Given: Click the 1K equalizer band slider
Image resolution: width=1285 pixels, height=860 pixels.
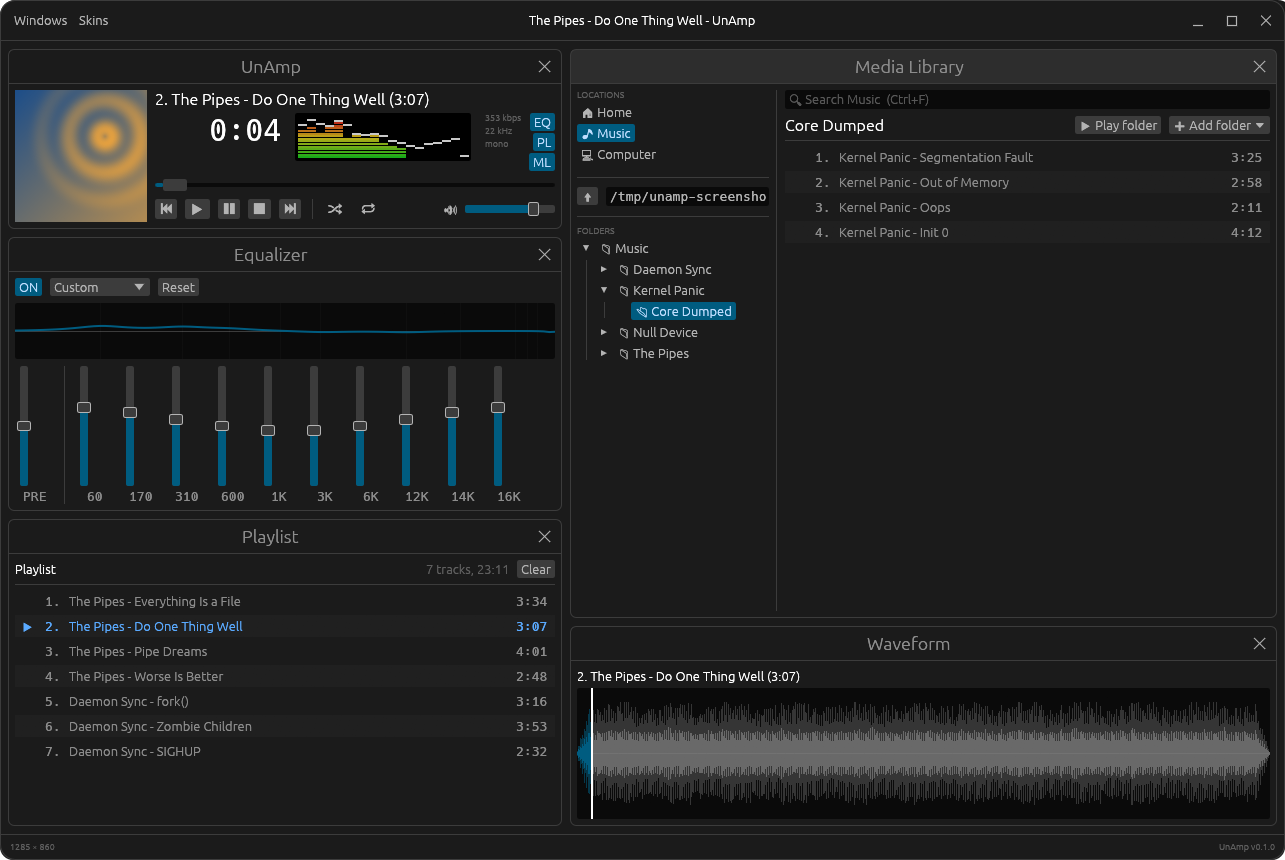Looking at the screenshot, I should tap(268, 426).
